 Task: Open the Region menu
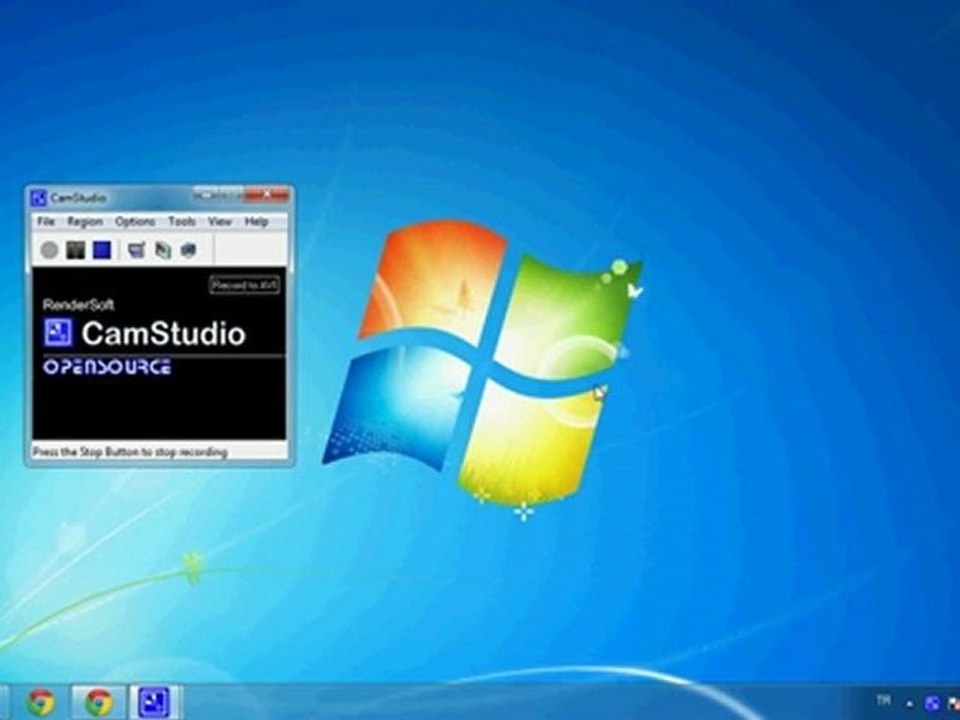(85, 221)
